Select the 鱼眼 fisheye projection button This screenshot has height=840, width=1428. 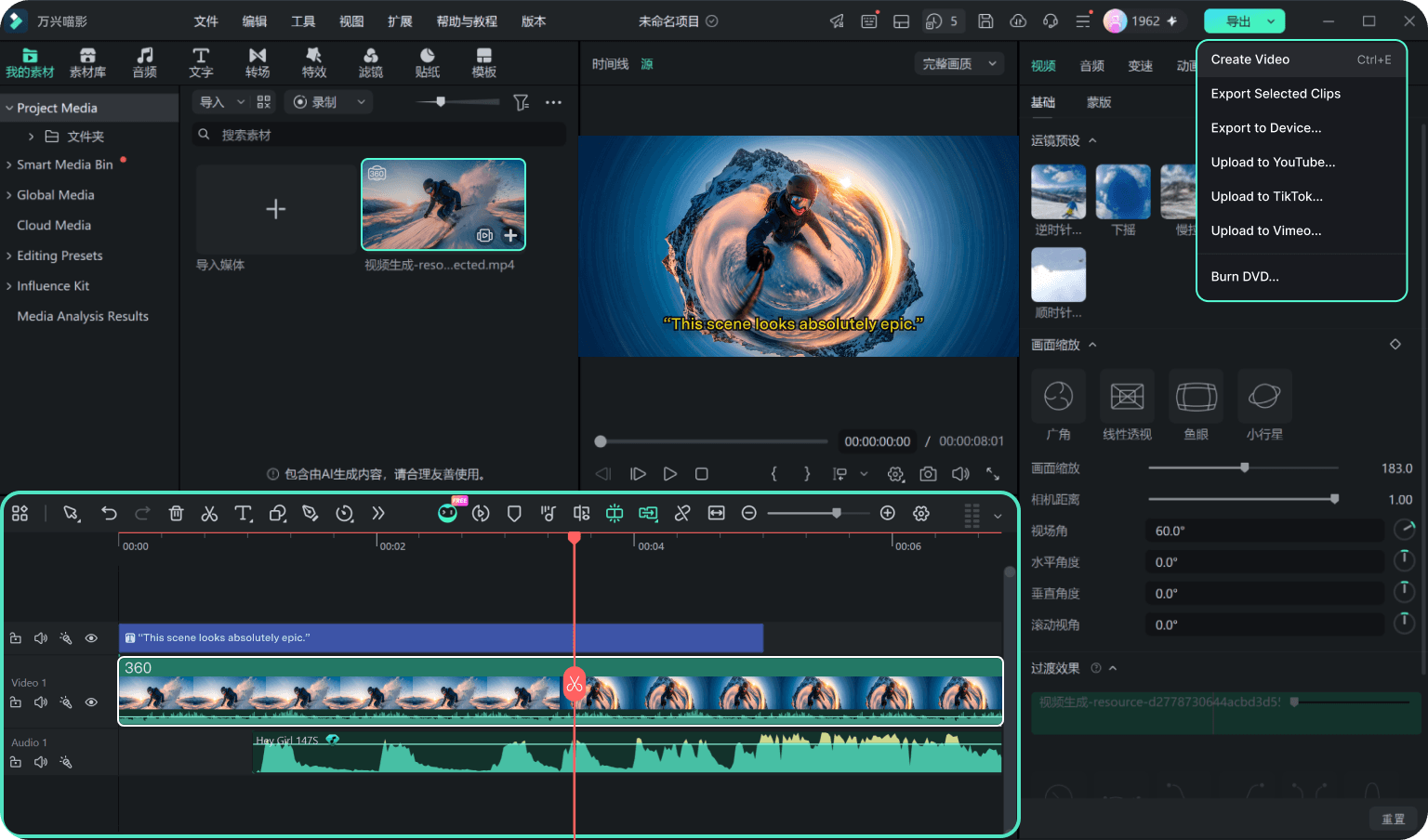tap(1197, 396)
